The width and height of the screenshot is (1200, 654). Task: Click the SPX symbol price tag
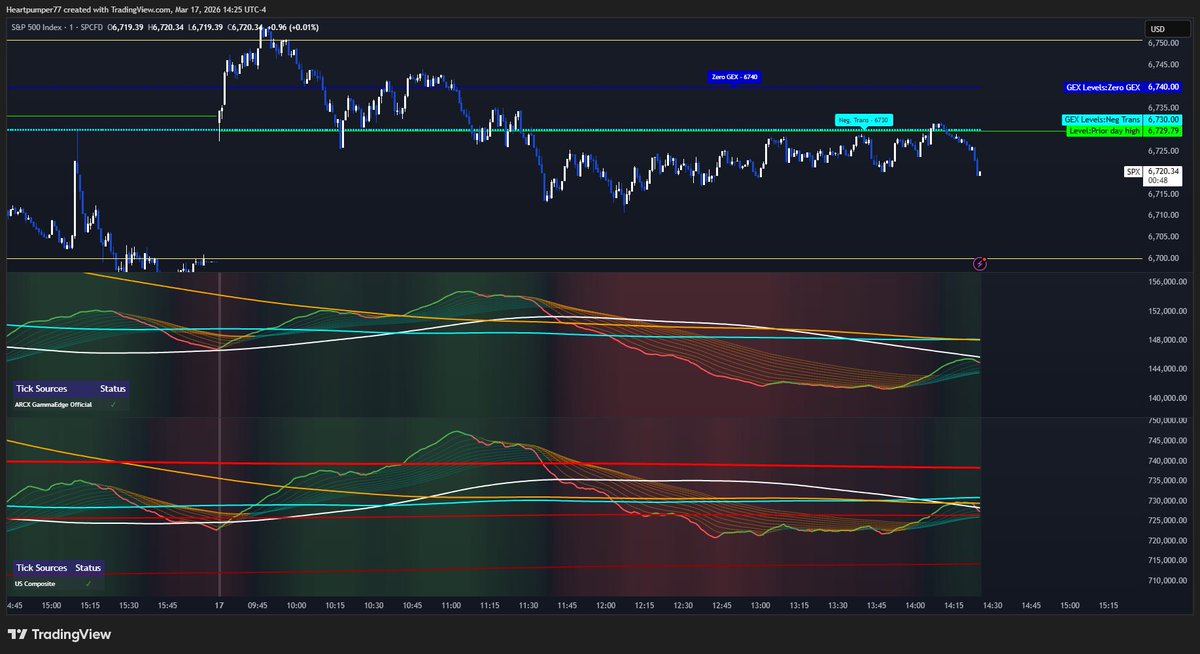[x=1133, y=172]
